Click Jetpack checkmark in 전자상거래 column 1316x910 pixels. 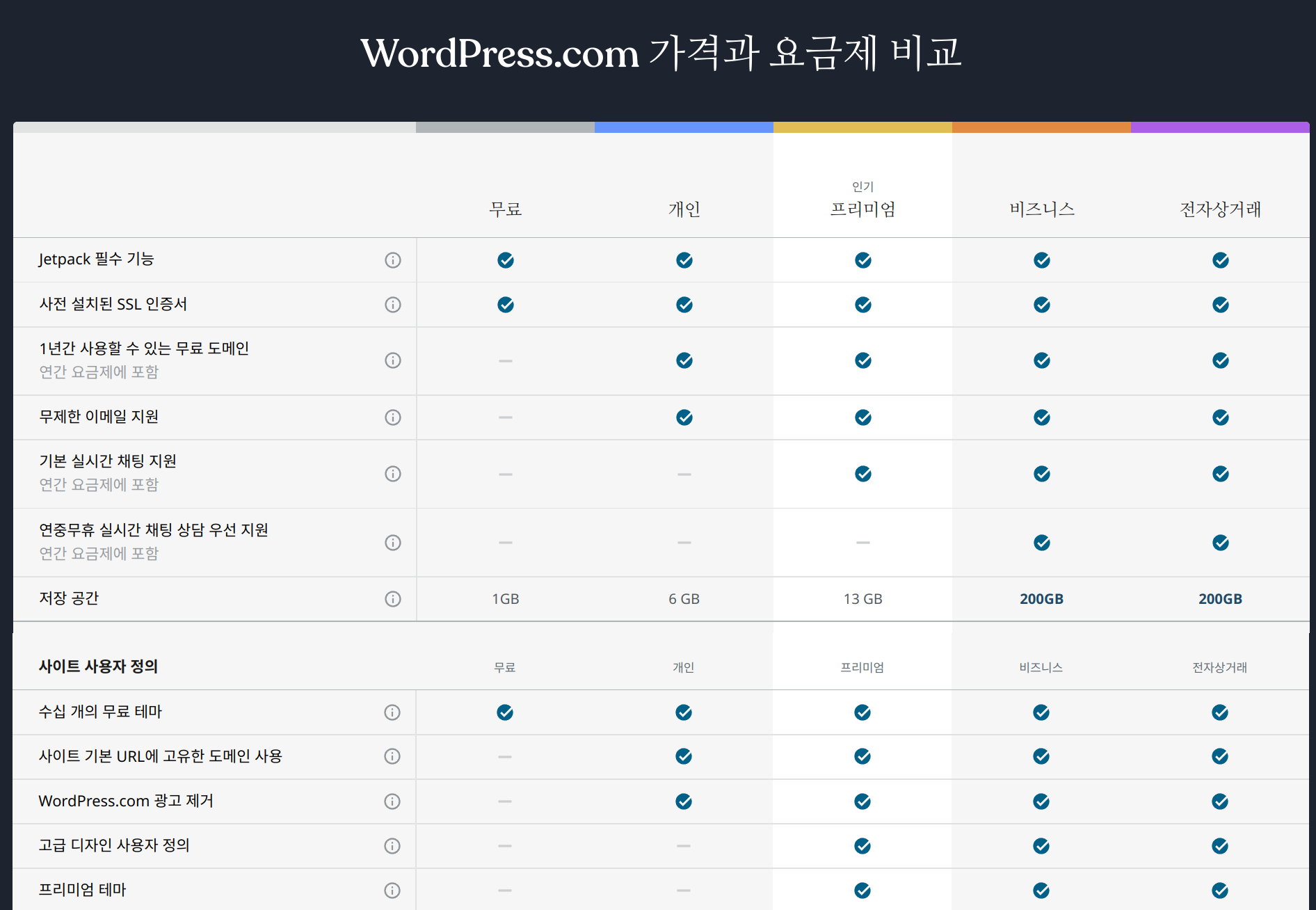tap(1221, 260)
